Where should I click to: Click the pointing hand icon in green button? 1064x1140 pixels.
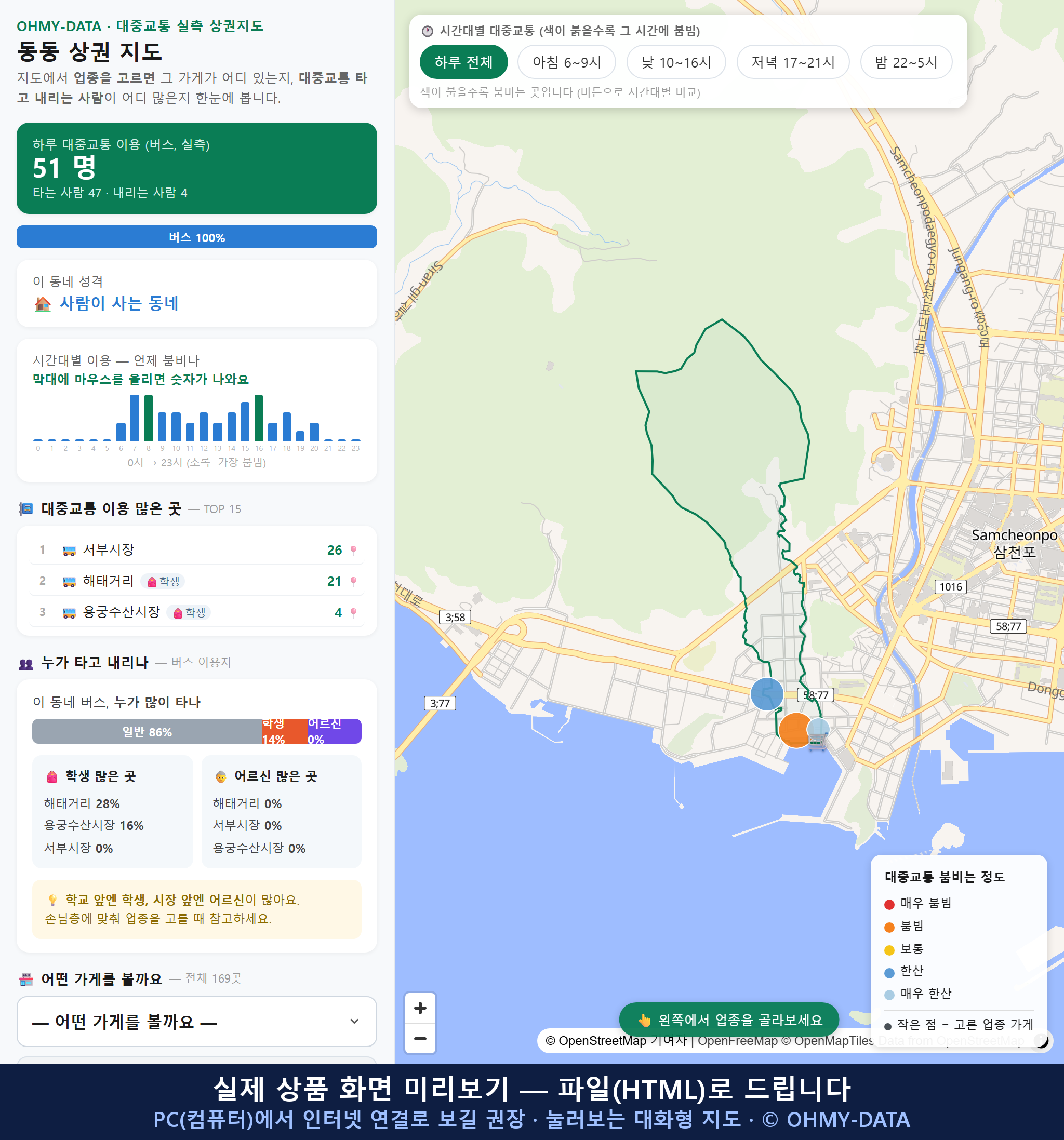pyautogui.click(x=645, y=1020)
